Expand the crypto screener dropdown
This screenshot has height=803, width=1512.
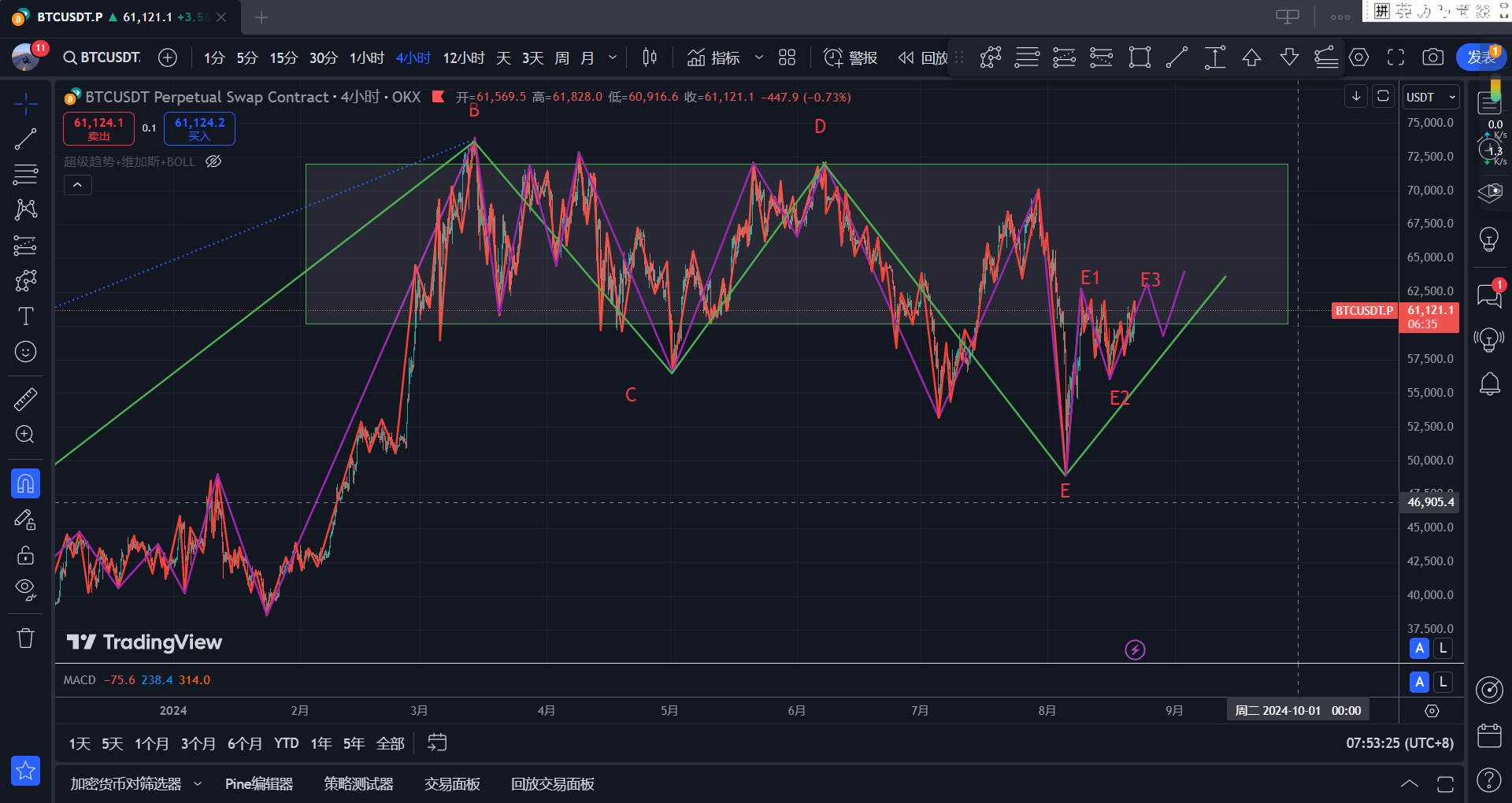[x=198, y=784]
